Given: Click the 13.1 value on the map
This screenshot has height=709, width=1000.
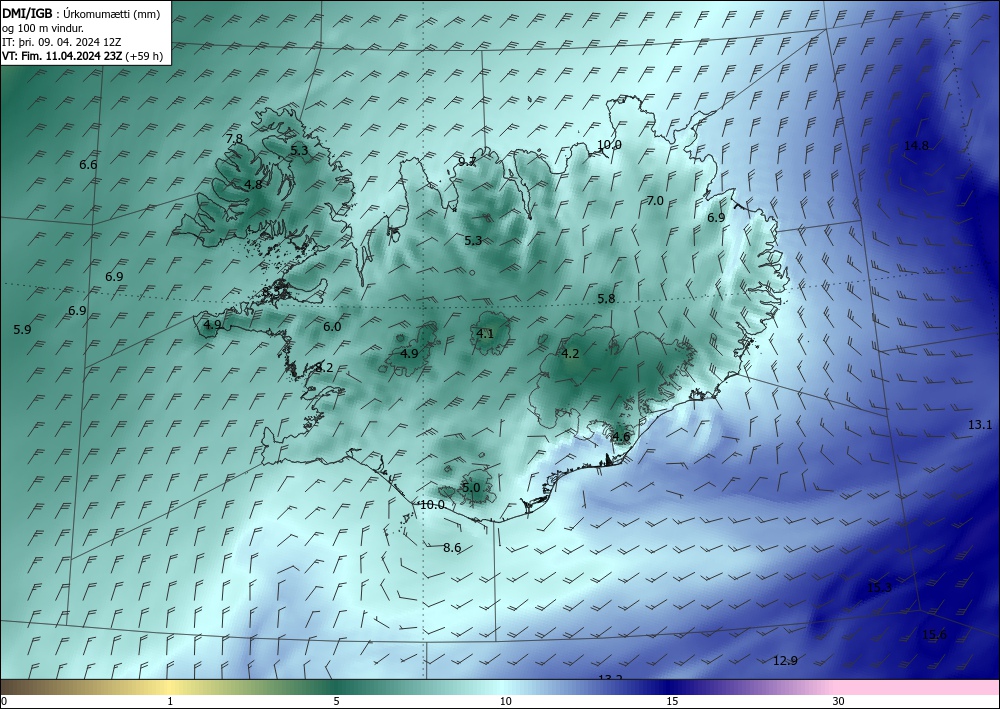Looking at the screenshot, I should point(980,424).
